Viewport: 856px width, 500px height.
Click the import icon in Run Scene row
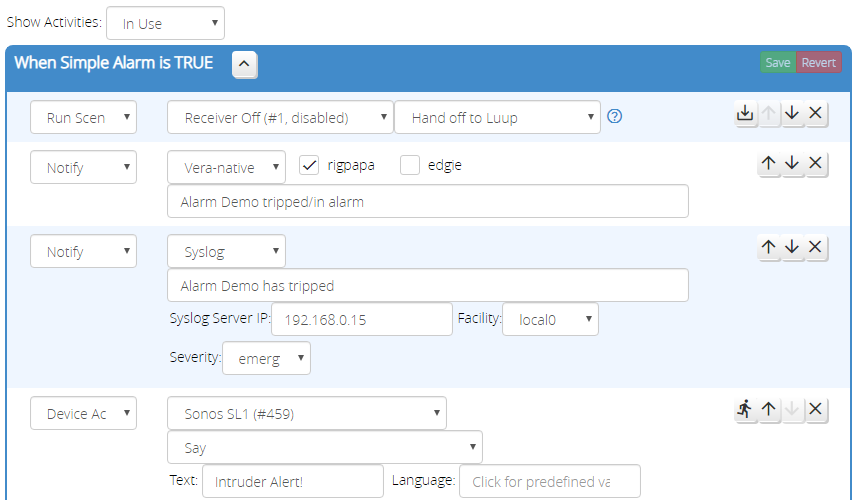[x=745, y=113]
